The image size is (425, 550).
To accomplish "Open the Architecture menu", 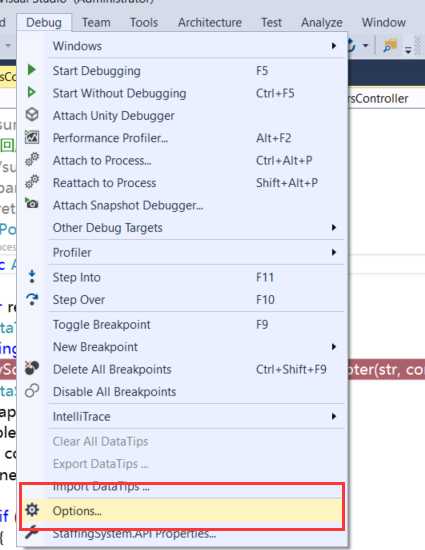I will click(210, 23).
